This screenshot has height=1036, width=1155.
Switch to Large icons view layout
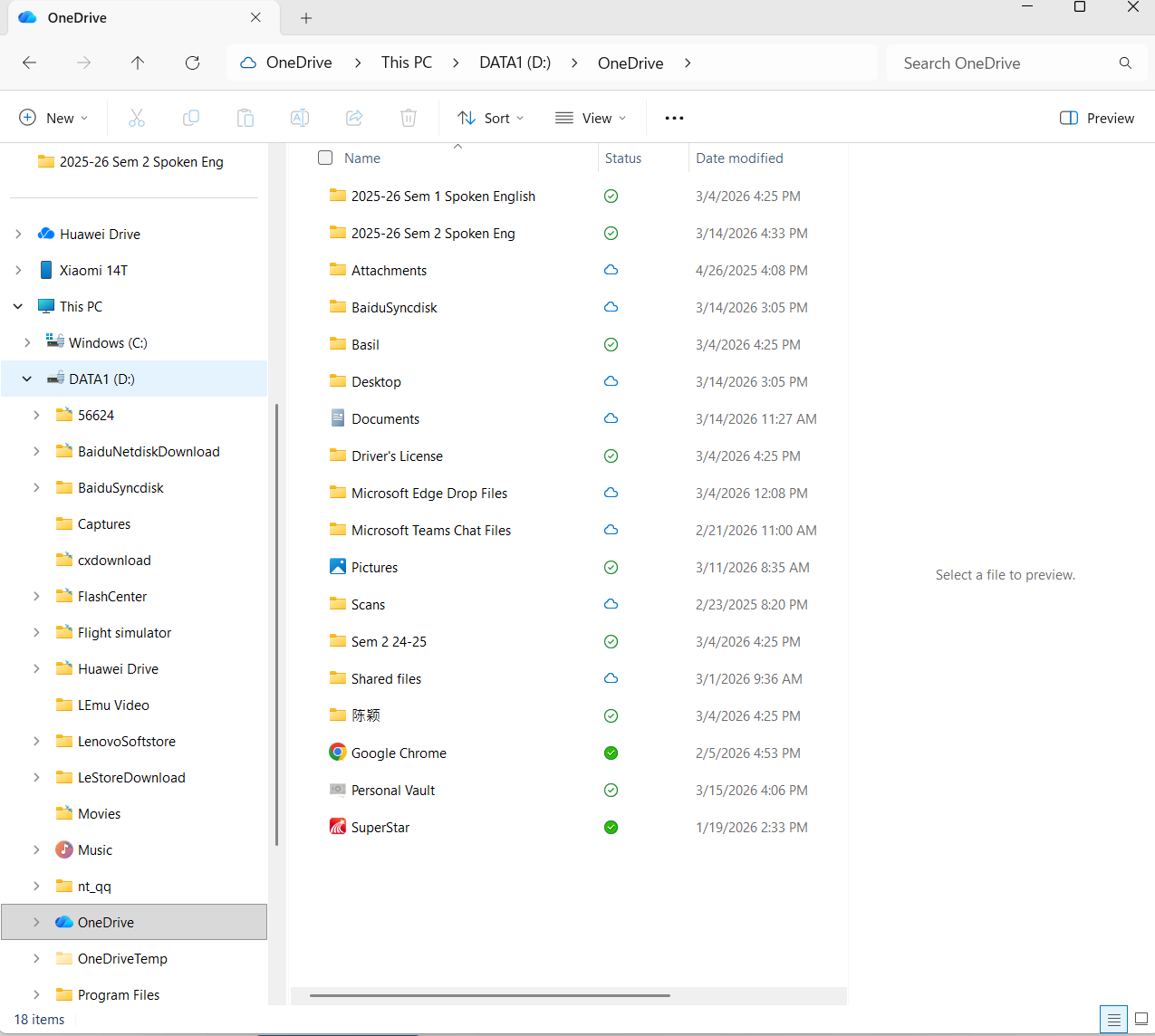[1141, 1020]
